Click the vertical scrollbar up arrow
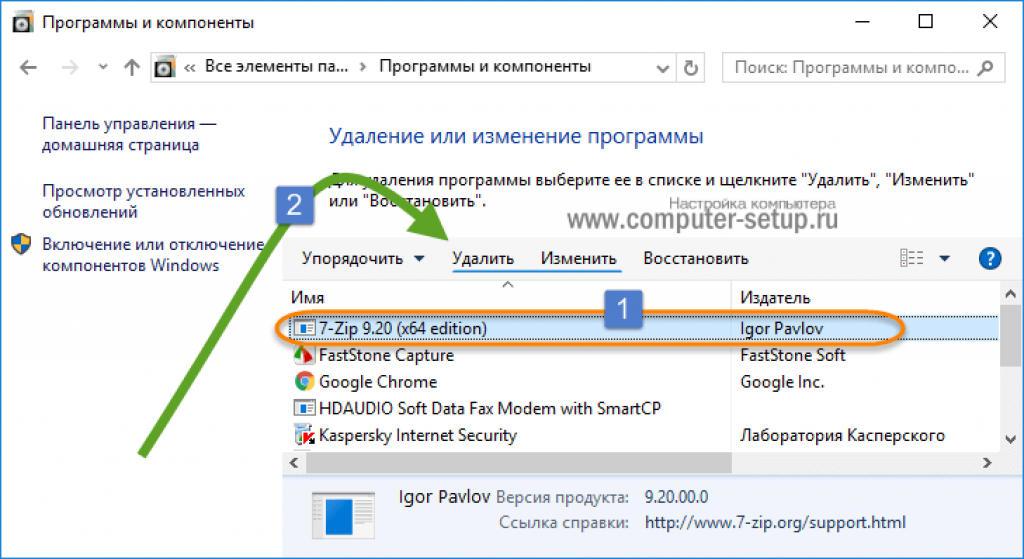Screen dimensions: 1024x559 [x=1010, y=295]
